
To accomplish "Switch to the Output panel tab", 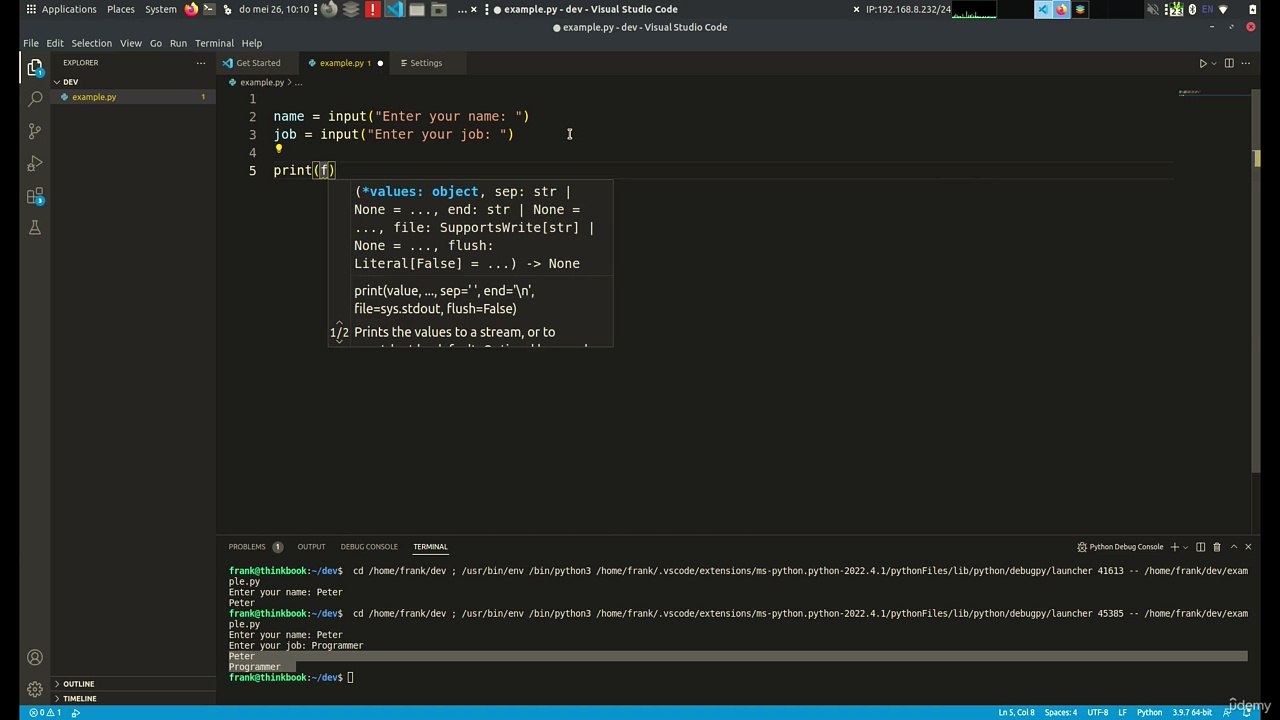I will [x=311, y=547].
